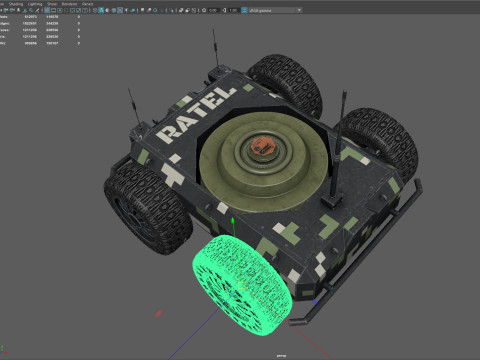This screenshot has width=480, height=360.
Task: Select the 2D Pan/Zoom icon
Action: [x=31, y=10]
